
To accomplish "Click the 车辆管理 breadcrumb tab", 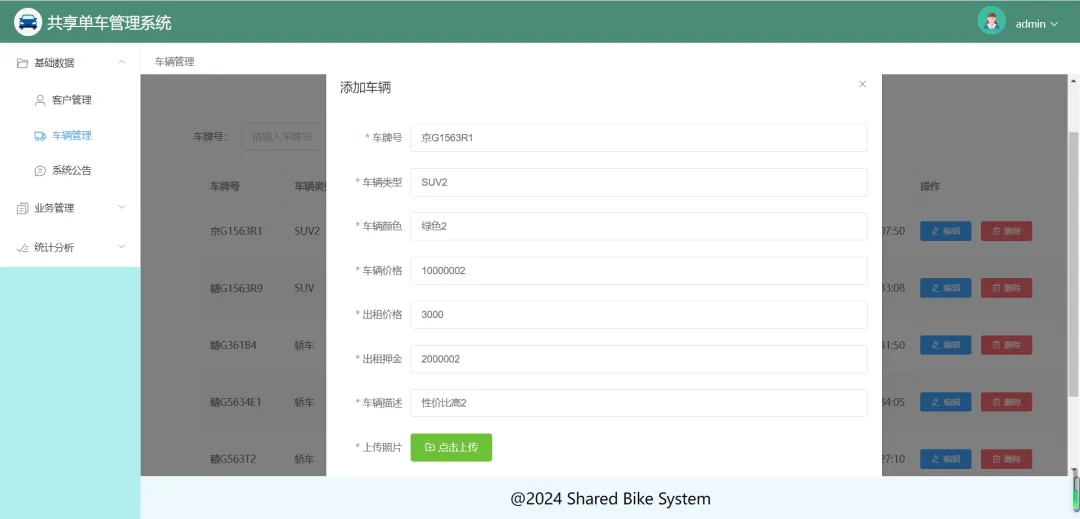I will 174,61.
